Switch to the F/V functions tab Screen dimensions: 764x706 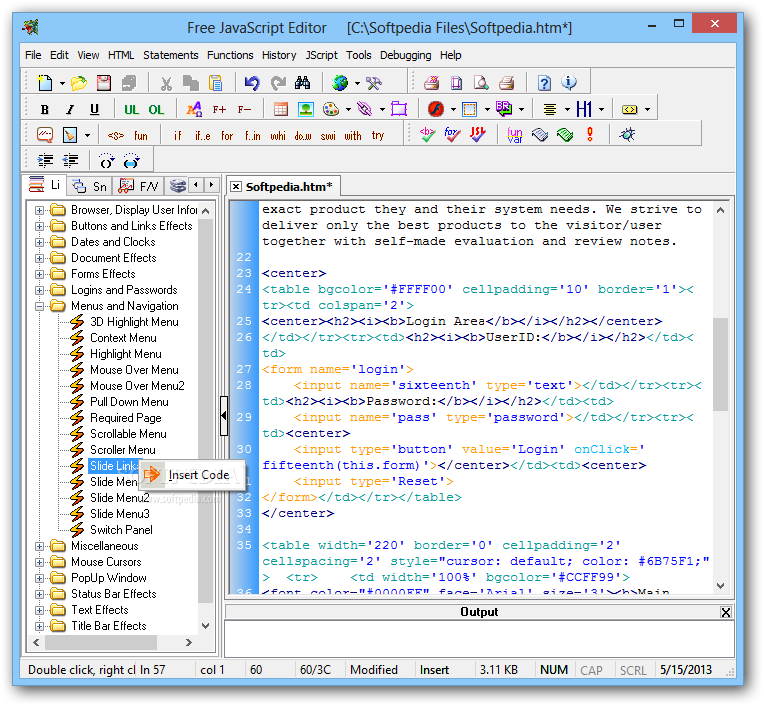tap(139, 186)
